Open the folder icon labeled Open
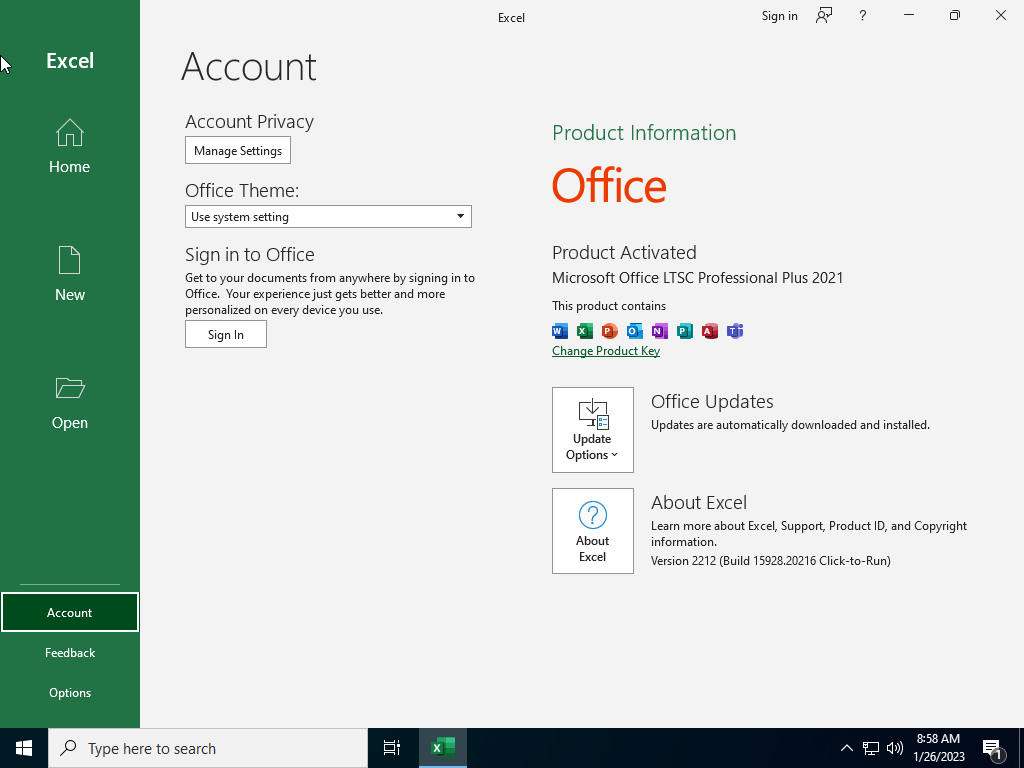Image resolution: width=1024 pixels, height=768 pixels. [x=69, y=389]
